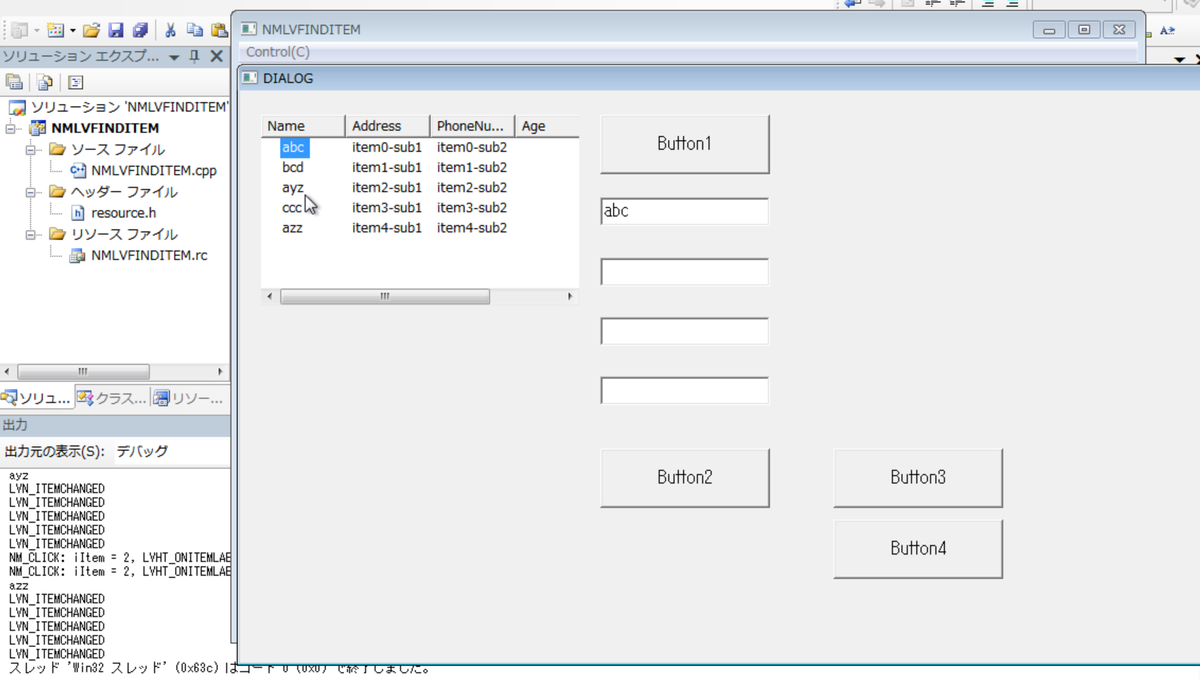Click Button4 in the dialog
This screenshot has width=1200, height=681.
(918, 549)
